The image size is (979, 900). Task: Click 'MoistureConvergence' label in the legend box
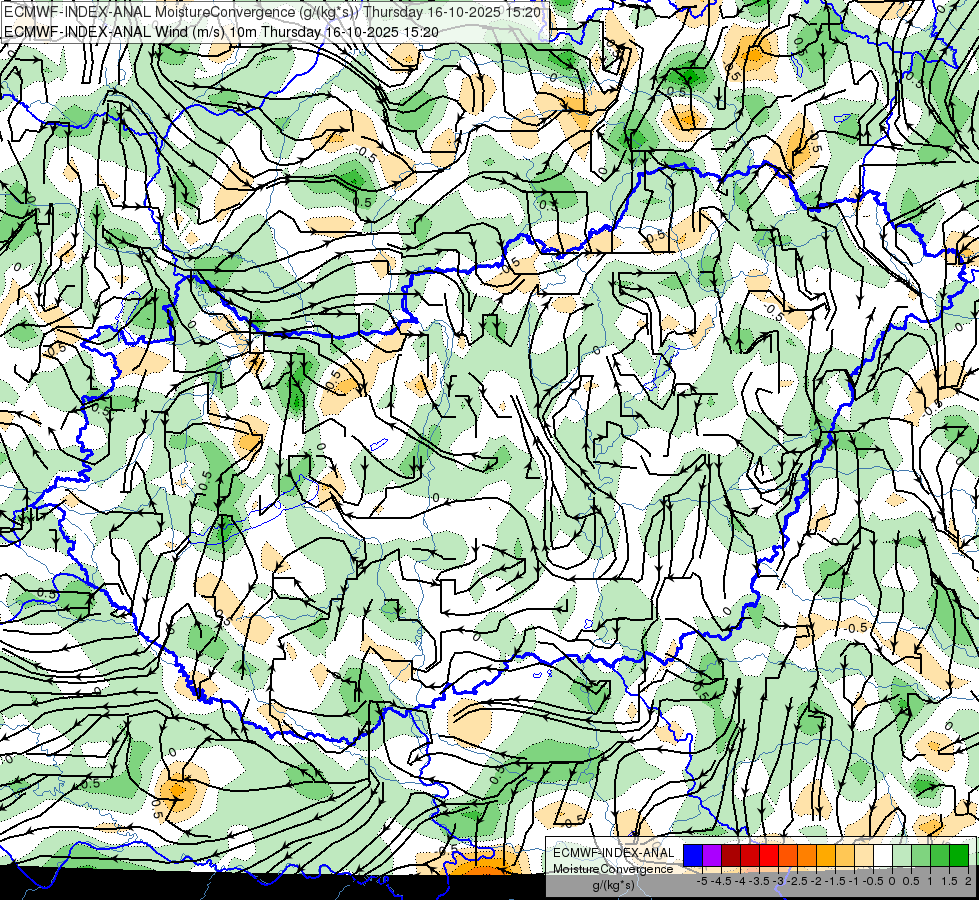(613, 869)
